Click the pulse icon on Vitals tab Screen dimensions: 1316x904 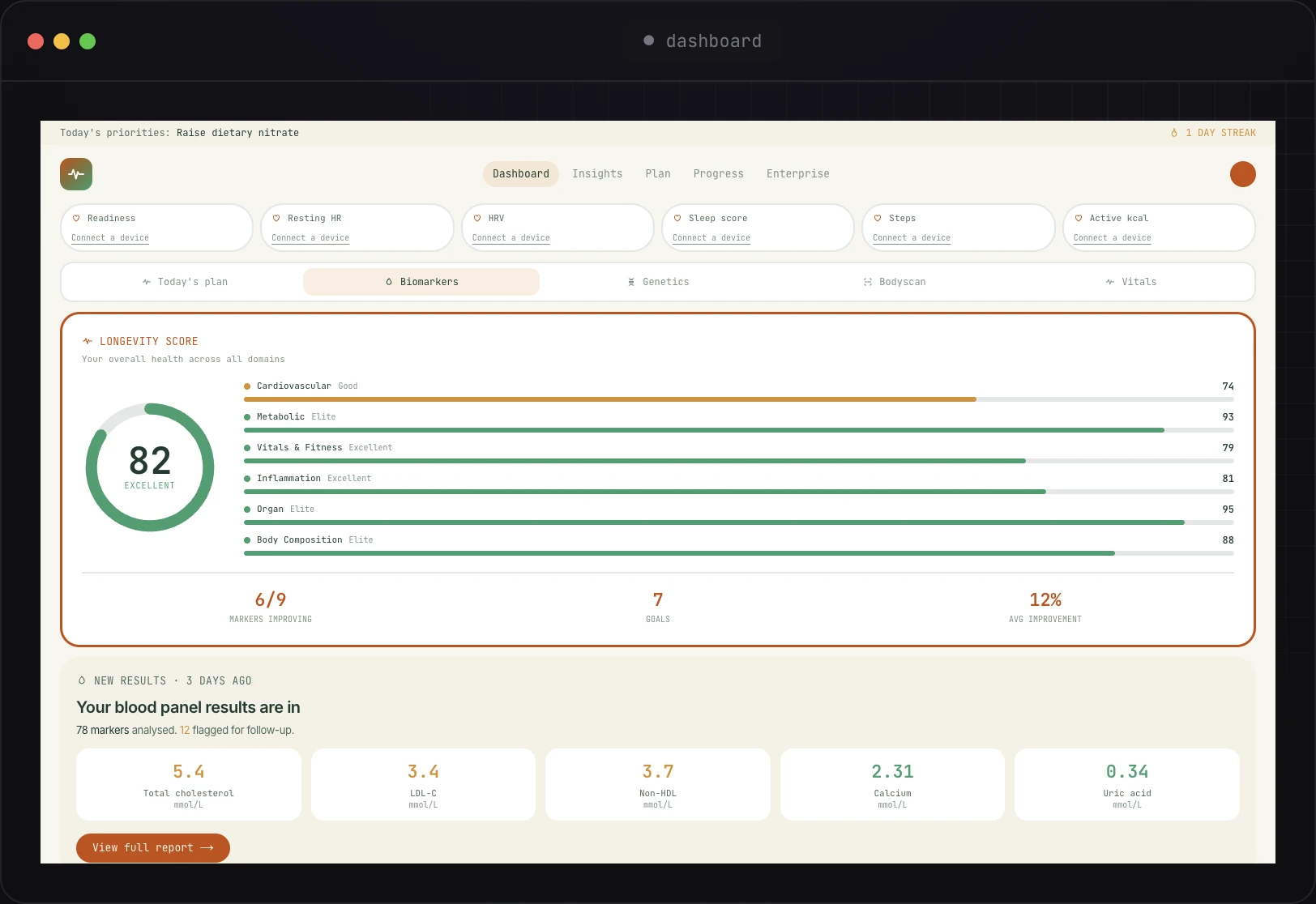coord(1110,282)
